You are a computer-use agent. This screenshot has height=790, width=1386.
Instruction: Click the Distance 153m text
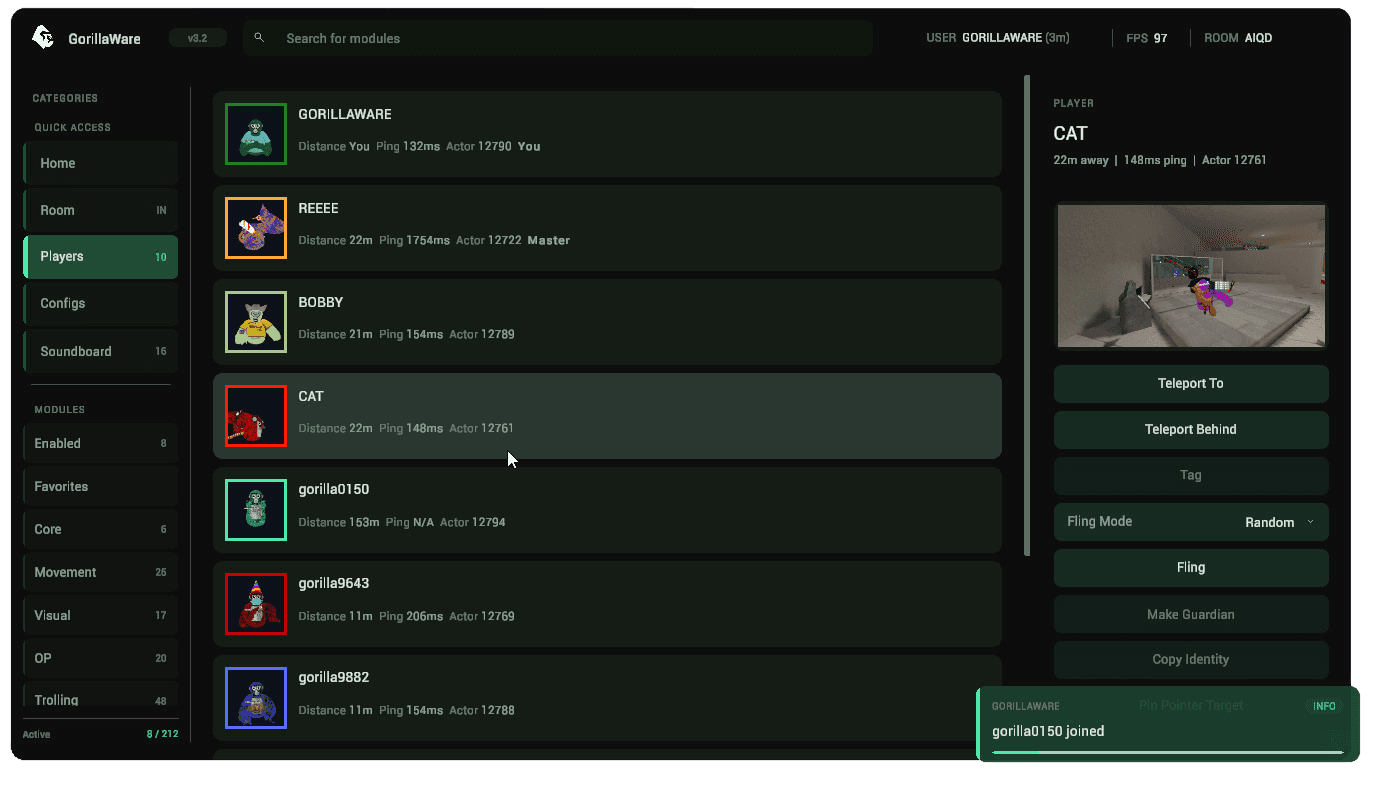tap(339, 522)
